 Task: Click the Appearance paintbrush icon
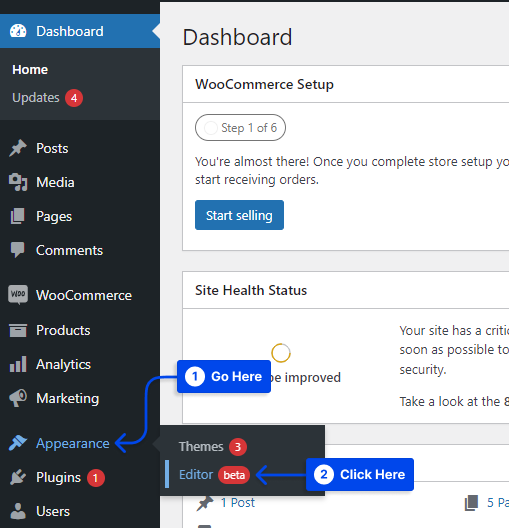coord(18,443)
